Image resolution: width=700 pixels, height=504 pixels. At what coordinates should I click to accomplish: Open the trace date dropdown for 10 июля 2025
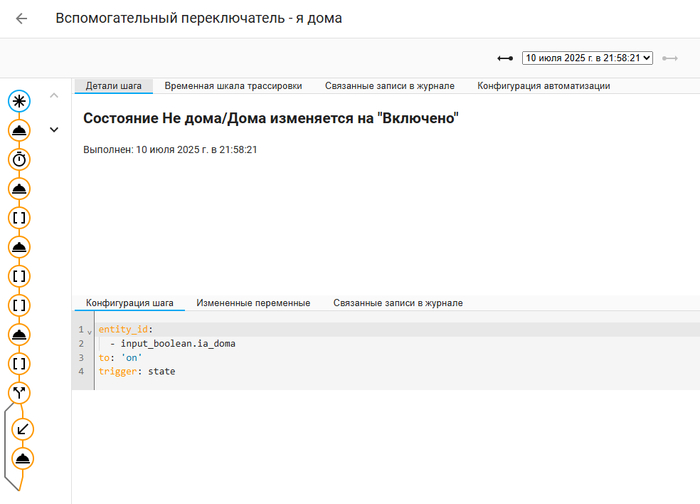pos(587,58)
